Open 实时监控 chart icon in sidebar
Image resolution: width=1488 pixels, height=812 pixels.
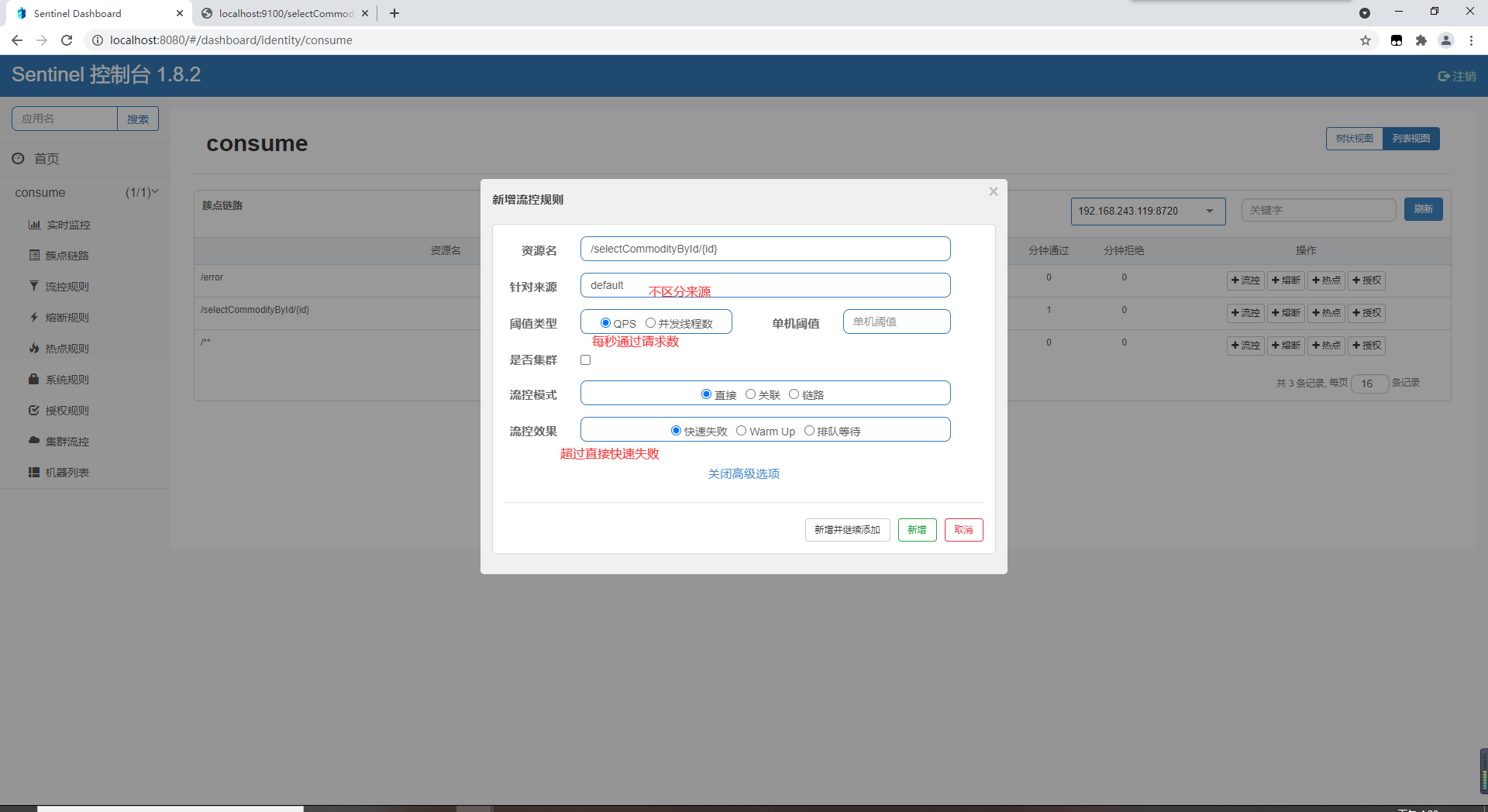tap(34, 225)
